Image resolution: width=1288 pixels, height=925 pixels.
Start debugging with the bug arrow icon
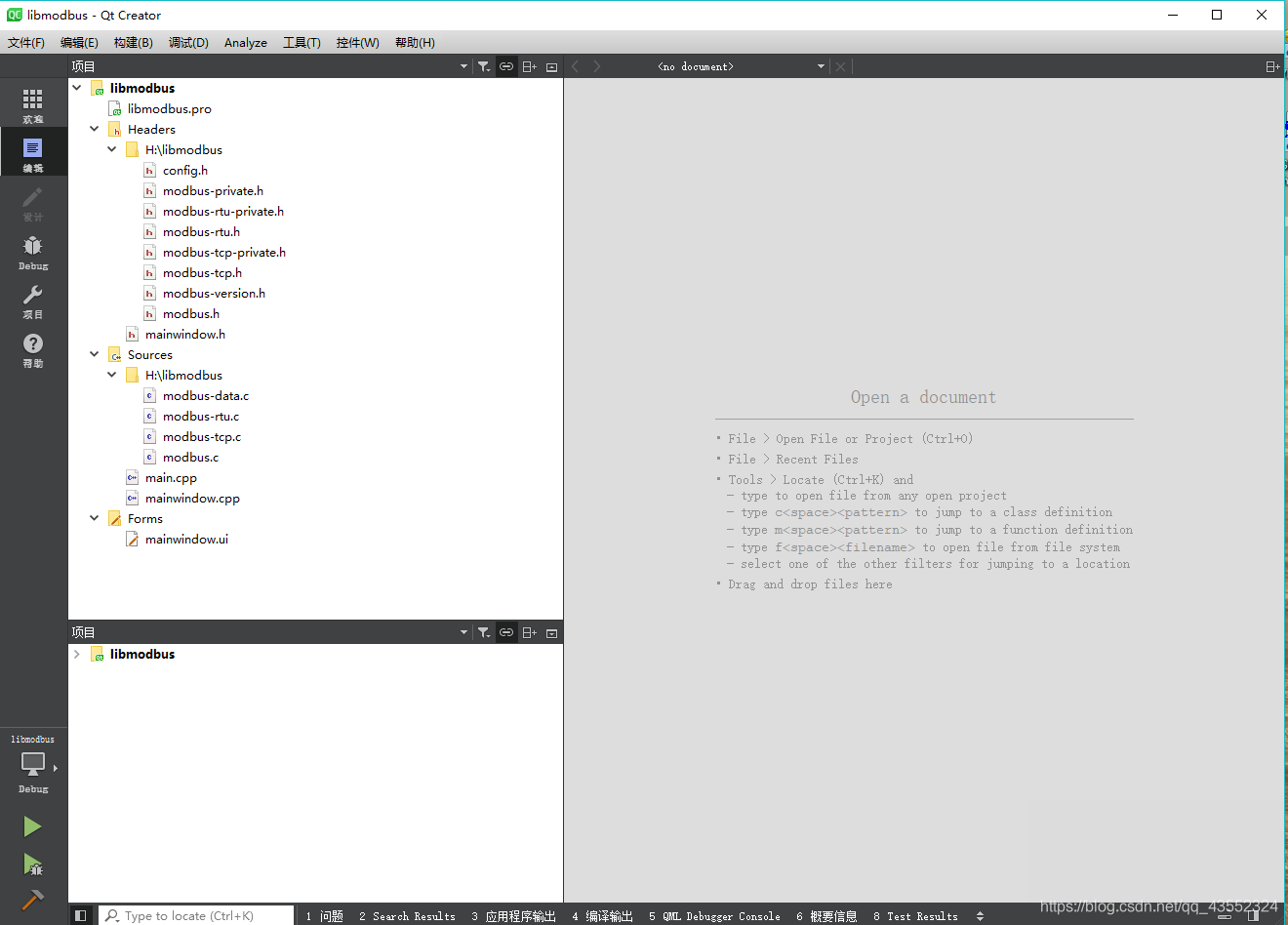point(32,865)
